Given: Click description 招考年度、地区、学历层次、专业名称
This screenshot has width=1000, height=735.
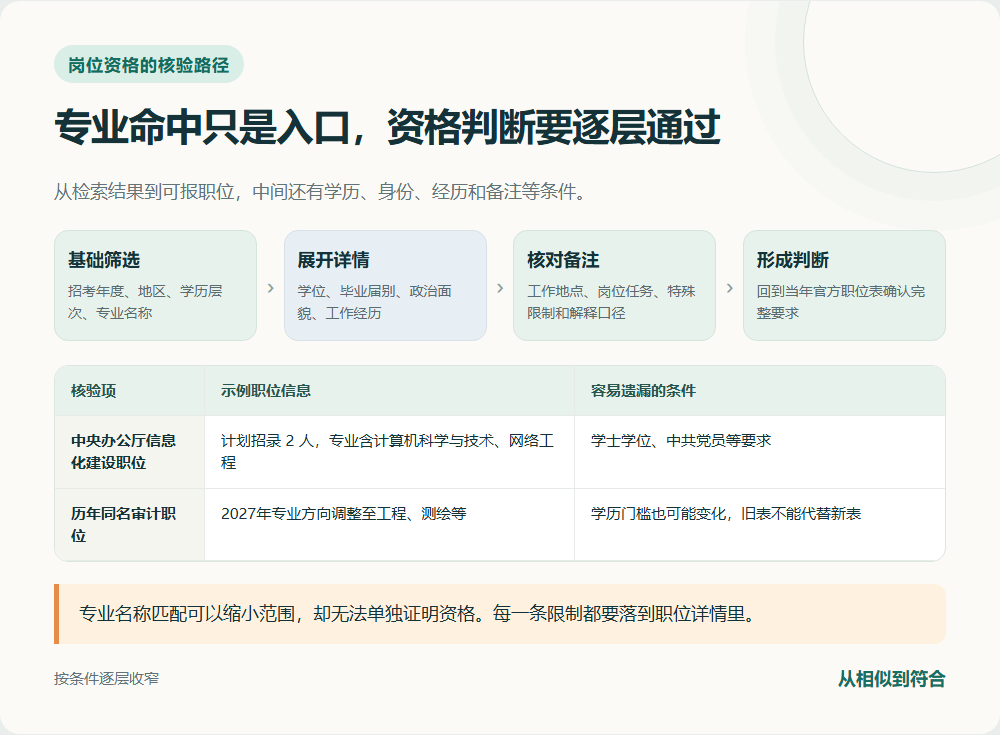Looking at the screenshot, I should point(145,302).
